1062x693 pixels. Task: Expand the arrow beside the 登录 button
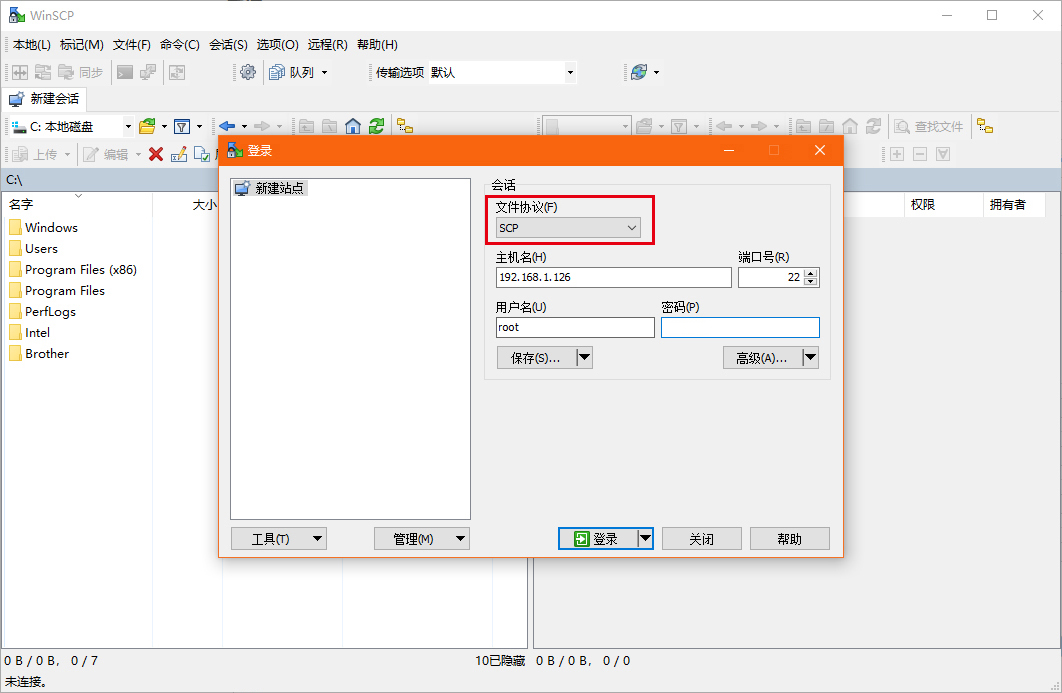(645, 539)
